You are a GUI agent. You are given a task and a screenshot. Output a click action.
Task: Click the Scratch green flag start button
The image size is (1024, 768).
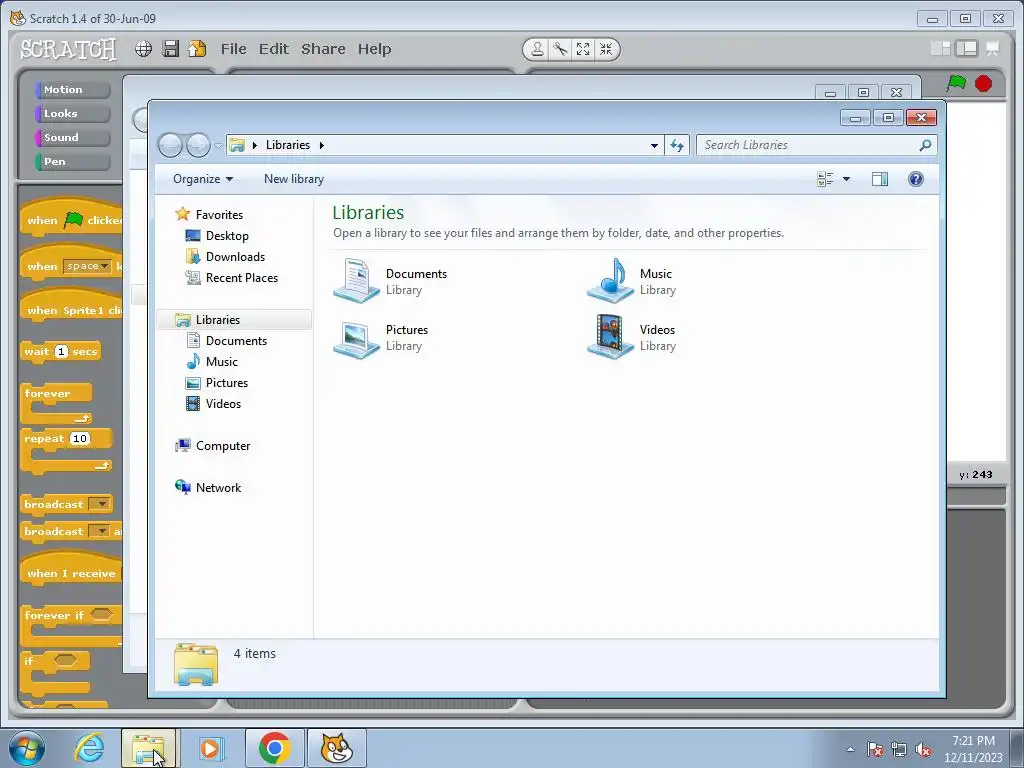coord(957,83)
